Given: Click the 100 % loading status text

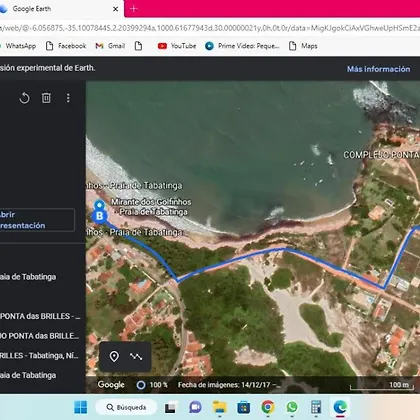Looking at the screenshot, I should 158,385.
